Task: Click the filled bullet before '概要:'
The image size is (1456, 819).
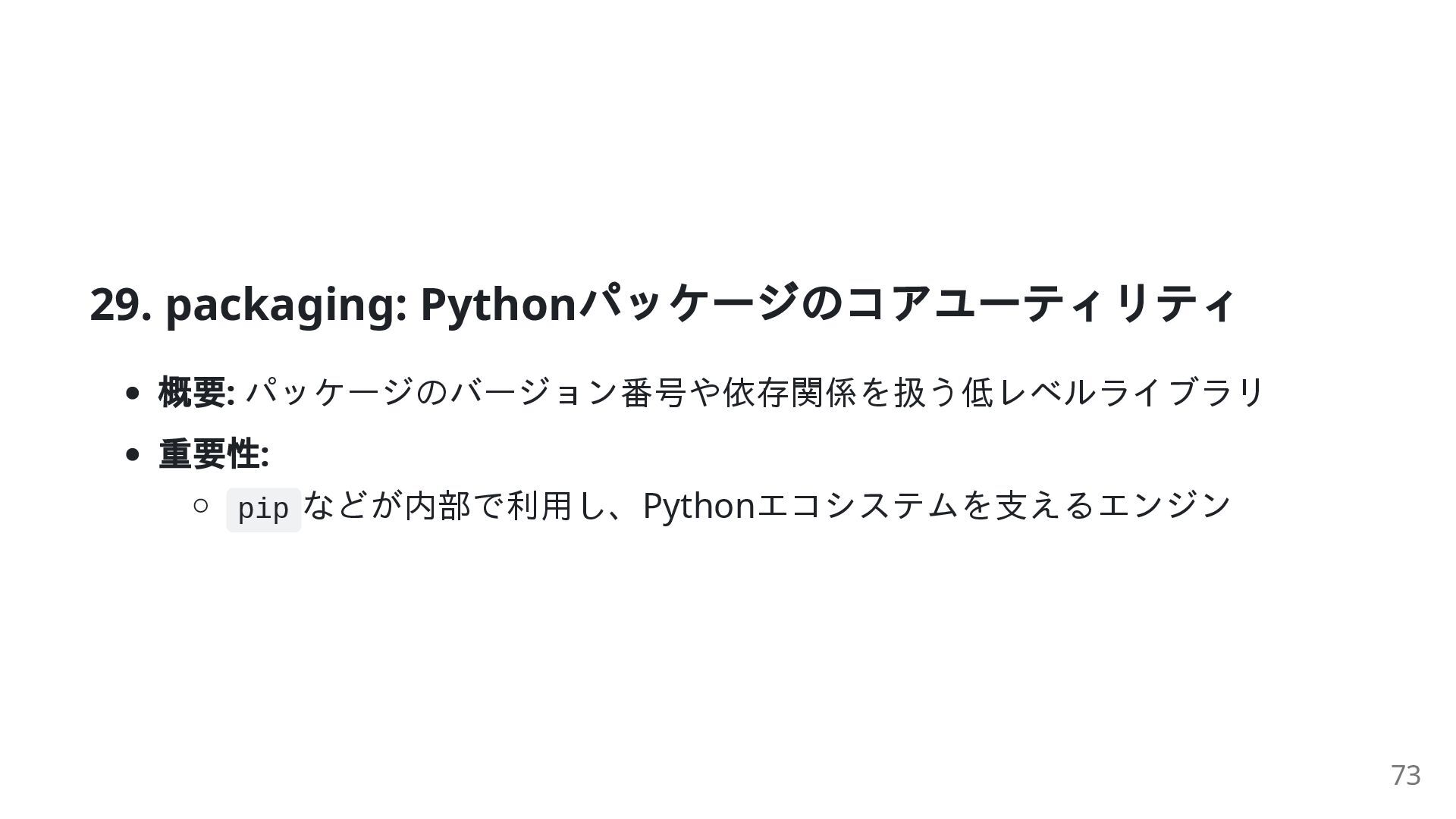Action: point(133,393)
